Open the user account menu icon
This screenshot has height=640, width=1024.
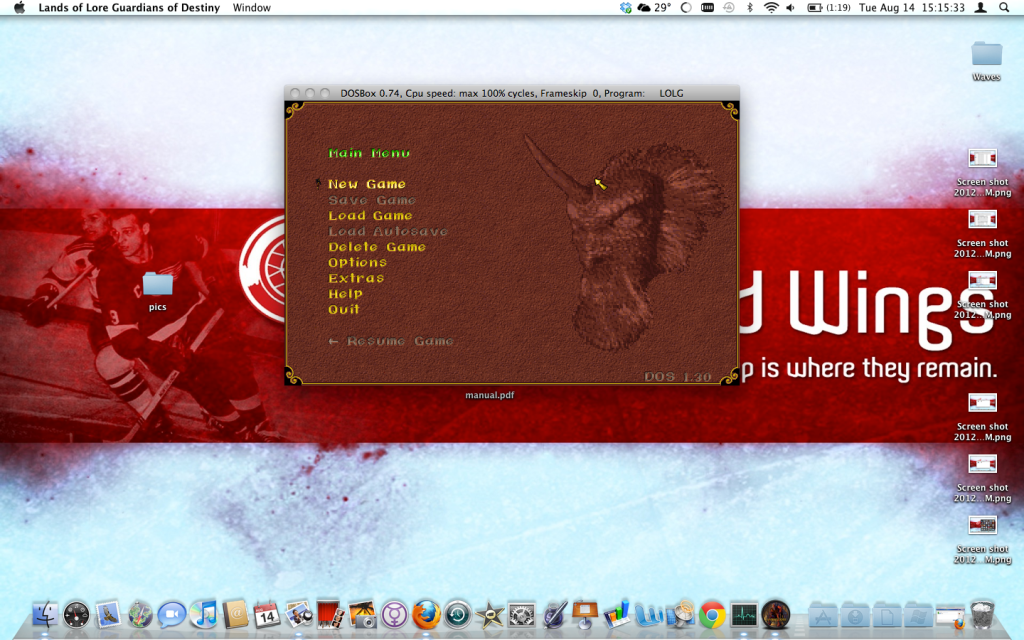pyautogui.click(x=980, y=8)
